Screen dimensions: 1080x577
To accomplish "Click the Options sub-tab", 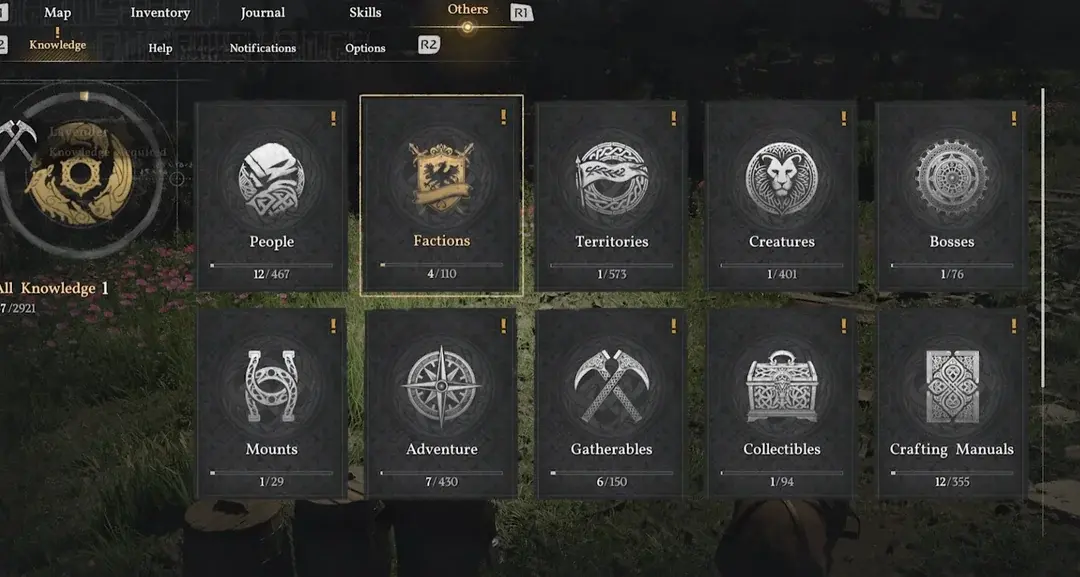I will [x=365, y=48].
